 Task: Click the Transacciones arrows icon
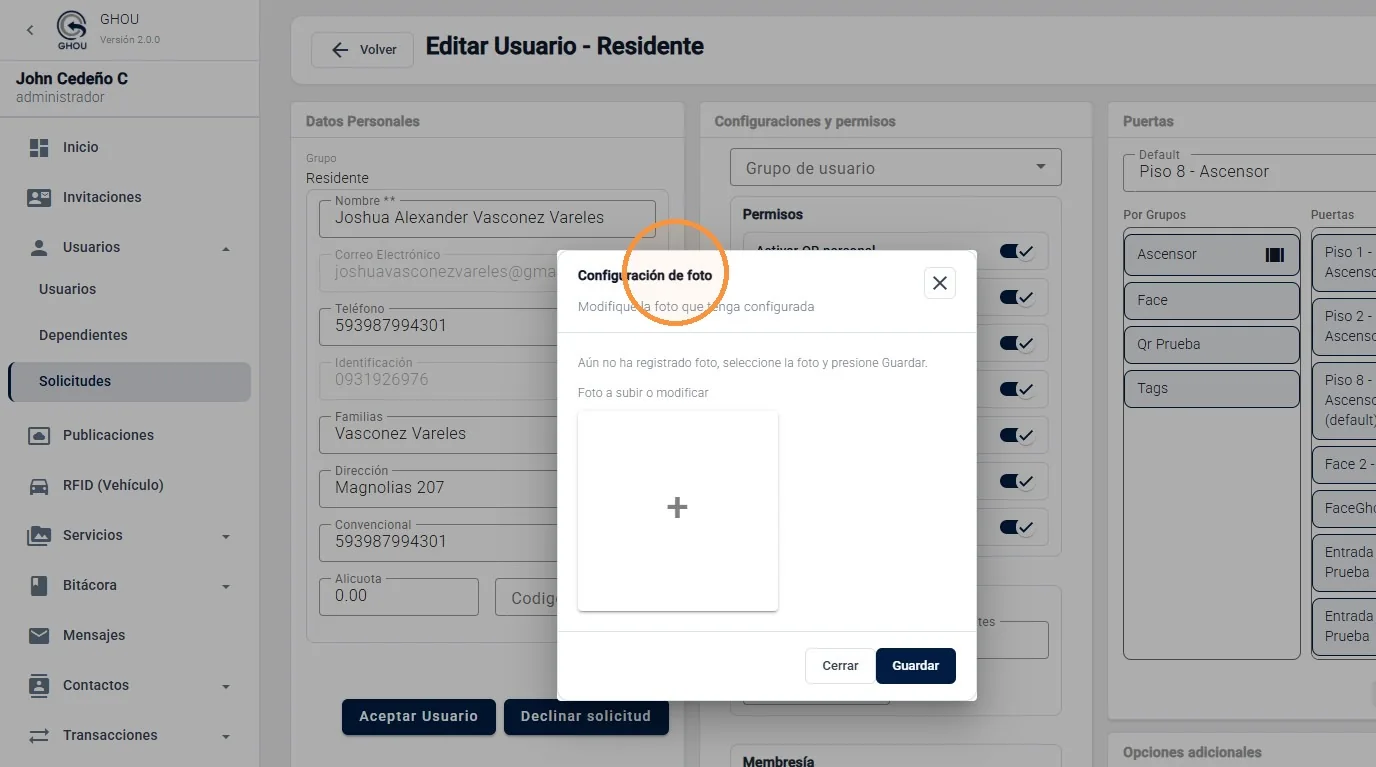point(39,736)
